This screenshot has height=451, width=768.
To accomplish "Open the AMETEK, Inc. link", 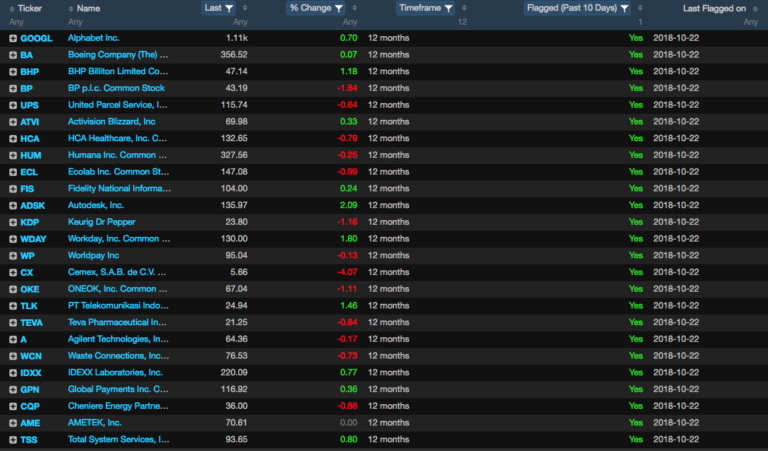I will (x=95, y=423).
